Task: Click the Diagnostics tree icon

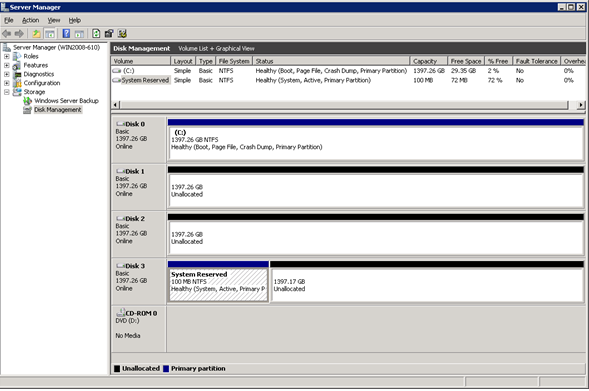Action: 17,74
